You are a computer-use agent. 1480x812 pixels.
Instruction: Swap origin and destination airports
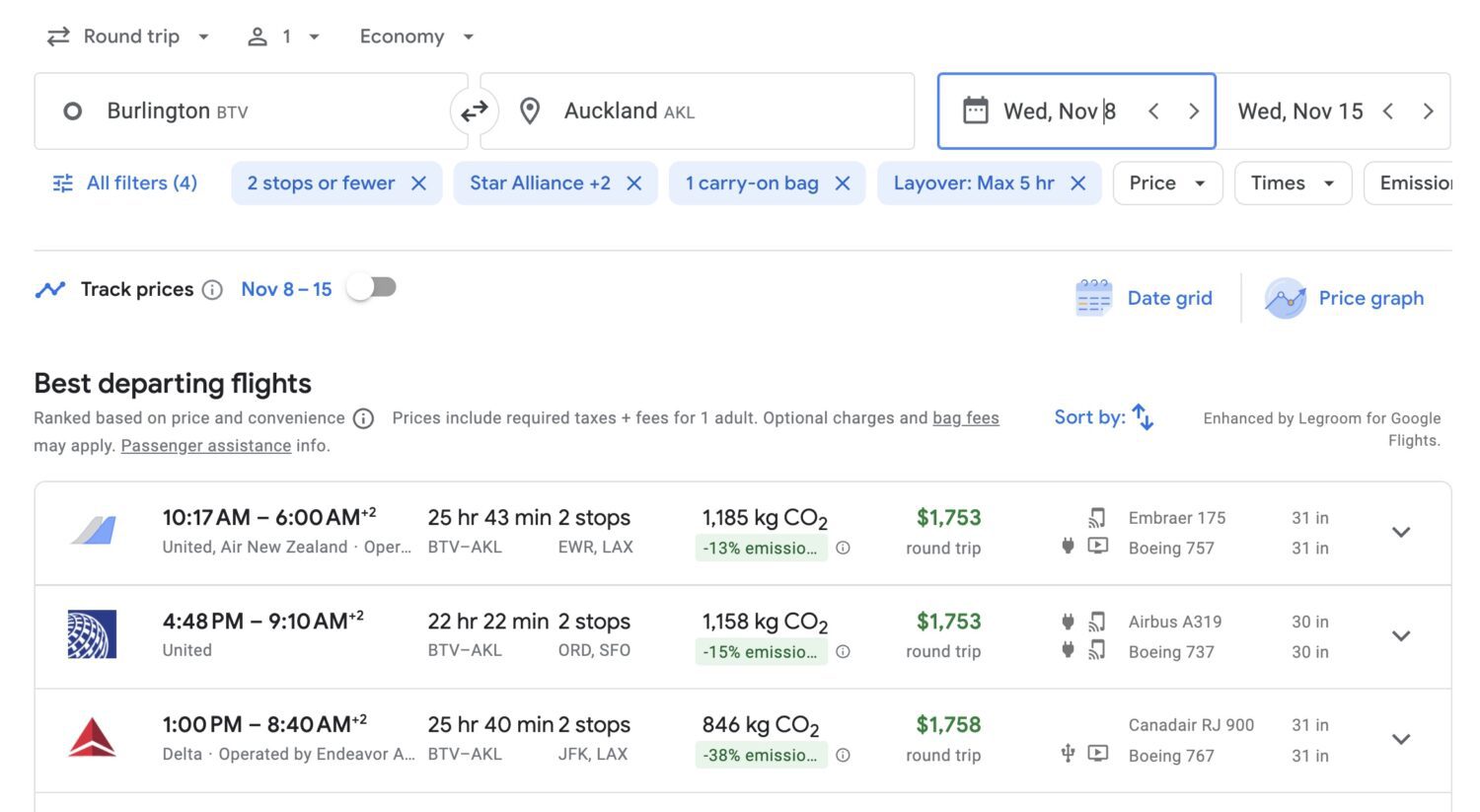click(475, 111)
